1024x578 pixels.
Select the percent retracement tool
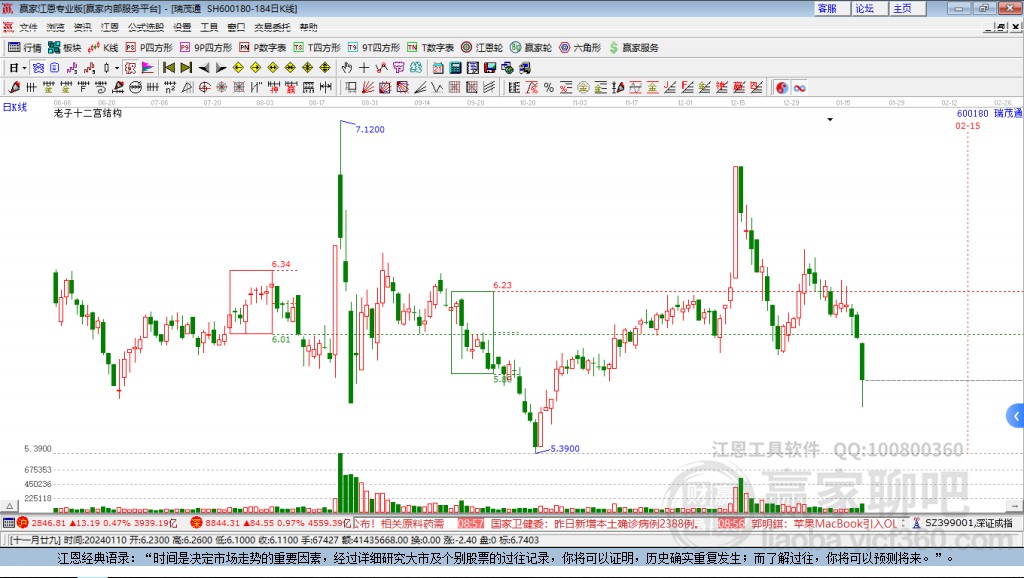click(x=549, y=88)
